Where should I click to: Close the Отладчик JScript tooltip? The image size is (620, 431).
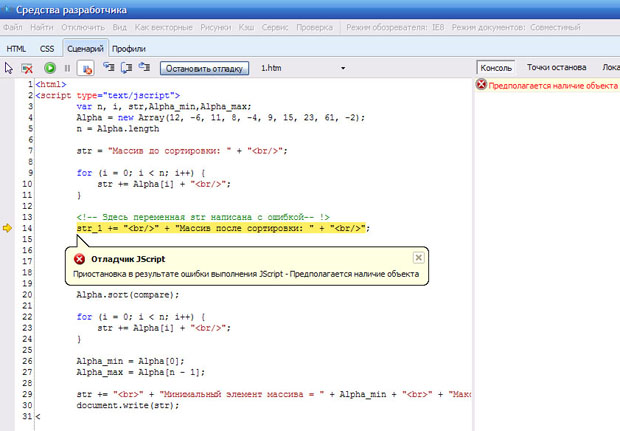click(x=418, y=258)
